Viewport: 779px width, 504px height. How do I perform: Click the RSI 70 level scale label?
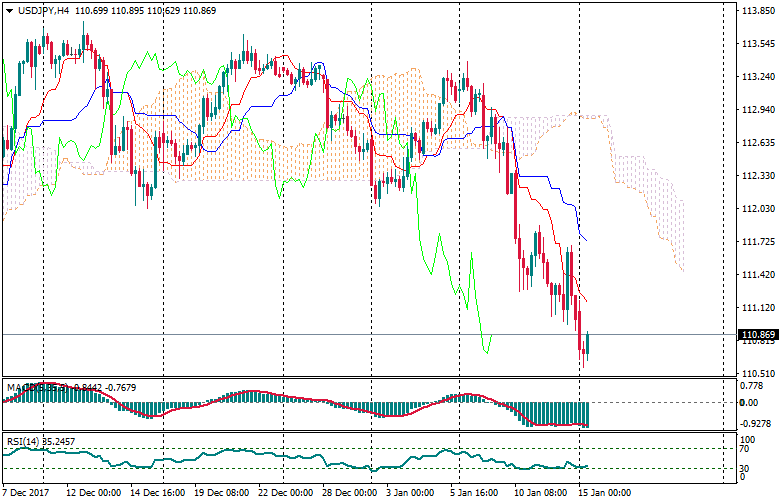(745, 448)
